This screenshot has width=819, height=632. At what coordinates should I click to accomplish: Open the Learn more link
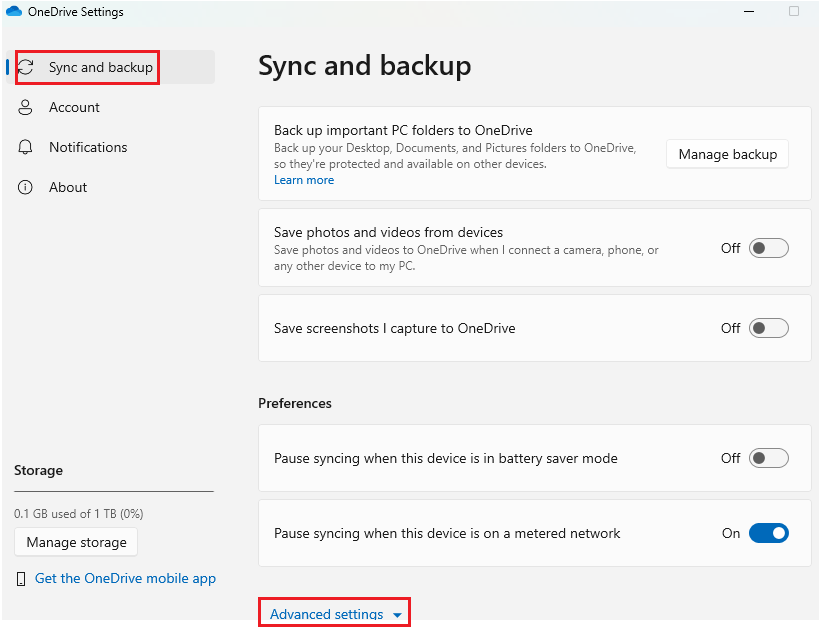click(x=304, y=180)
